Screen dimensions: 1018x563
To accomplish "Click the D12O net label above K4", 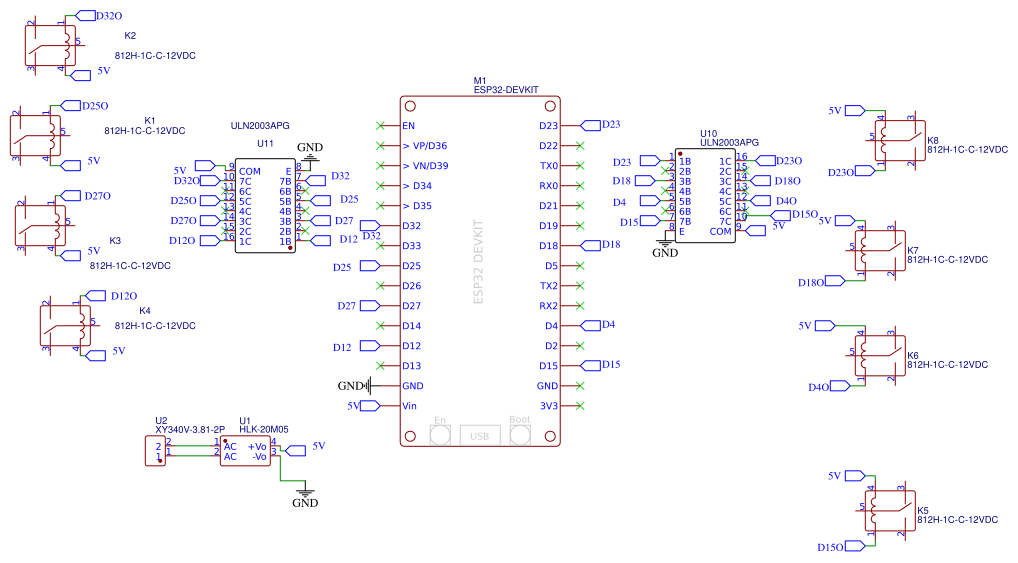I will 123,296.
